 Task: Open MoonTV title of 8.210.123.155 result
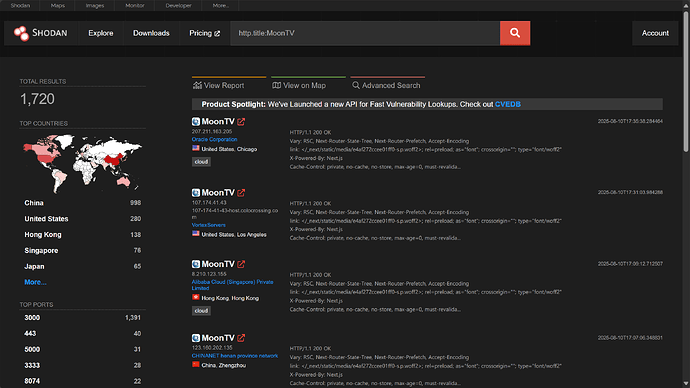(x=218, y=264)
